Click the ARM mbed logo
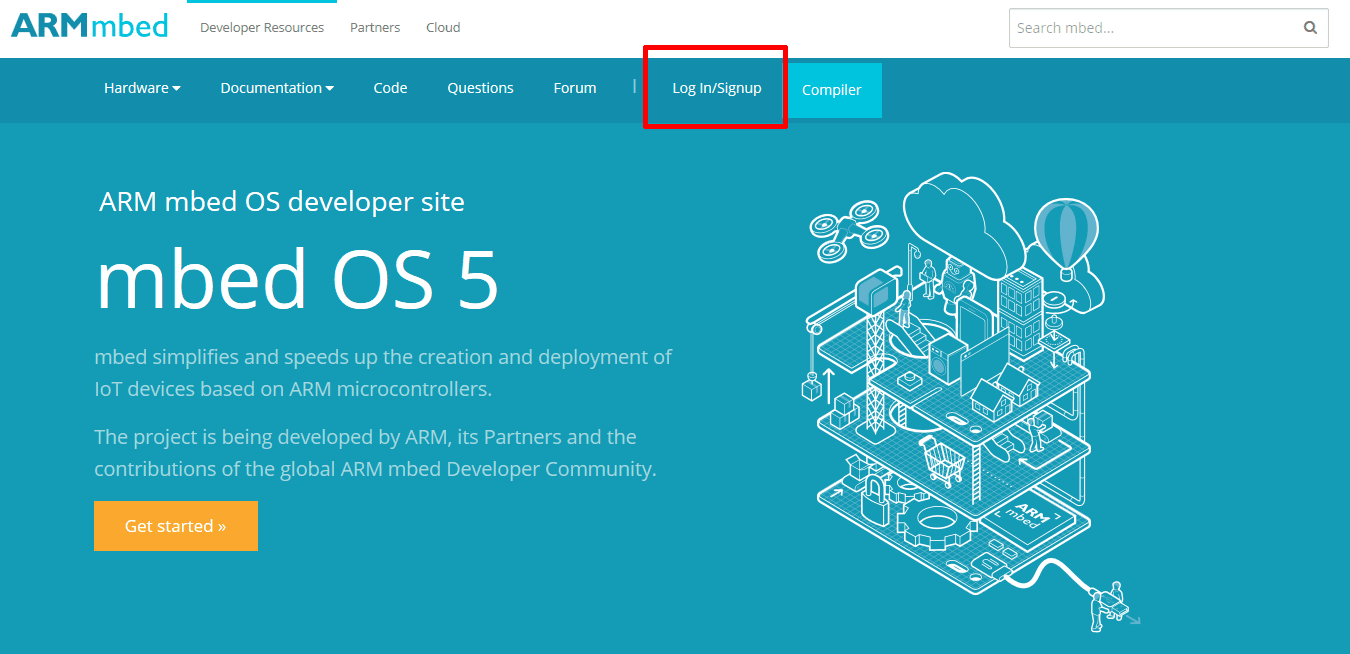 [x=89, y=25]
